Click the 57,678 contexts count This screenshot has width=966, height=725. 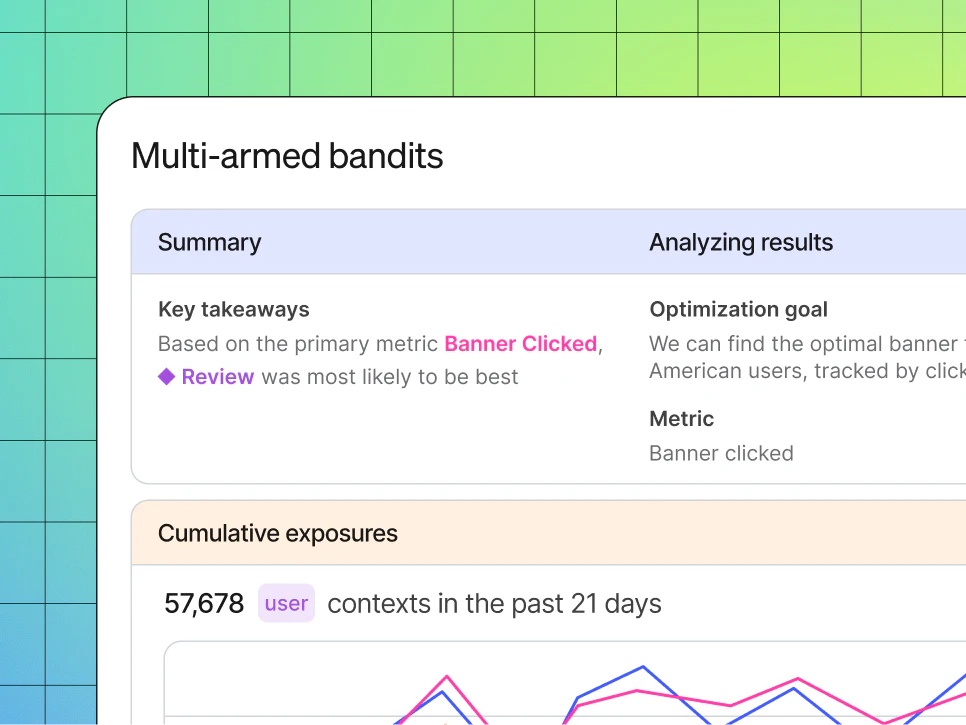point(204,604)
